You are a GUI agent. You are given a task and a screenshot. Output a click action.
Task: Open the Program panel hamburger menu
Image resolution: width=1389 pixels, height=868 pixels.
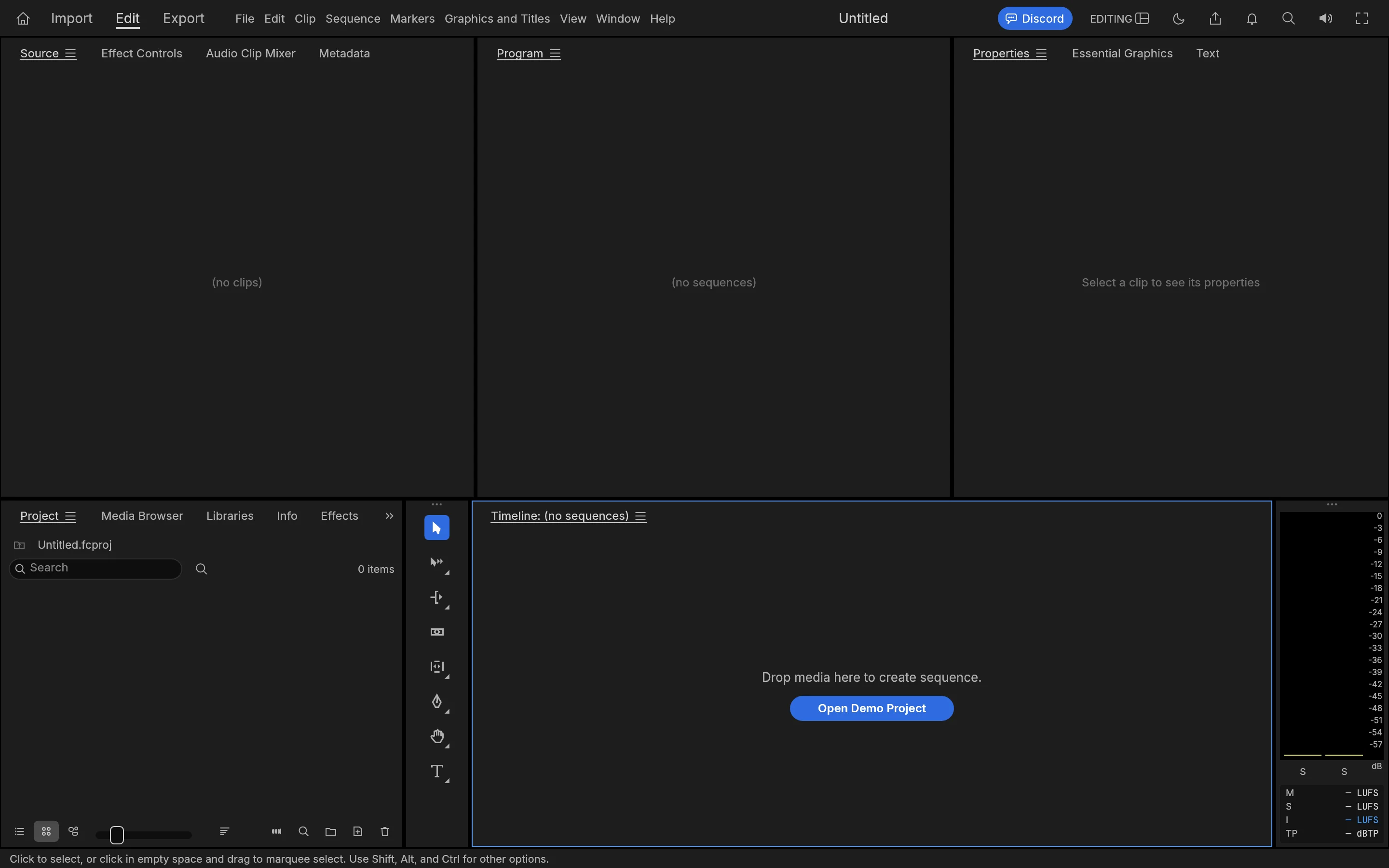pyautogui.click(x=555, y=54)
